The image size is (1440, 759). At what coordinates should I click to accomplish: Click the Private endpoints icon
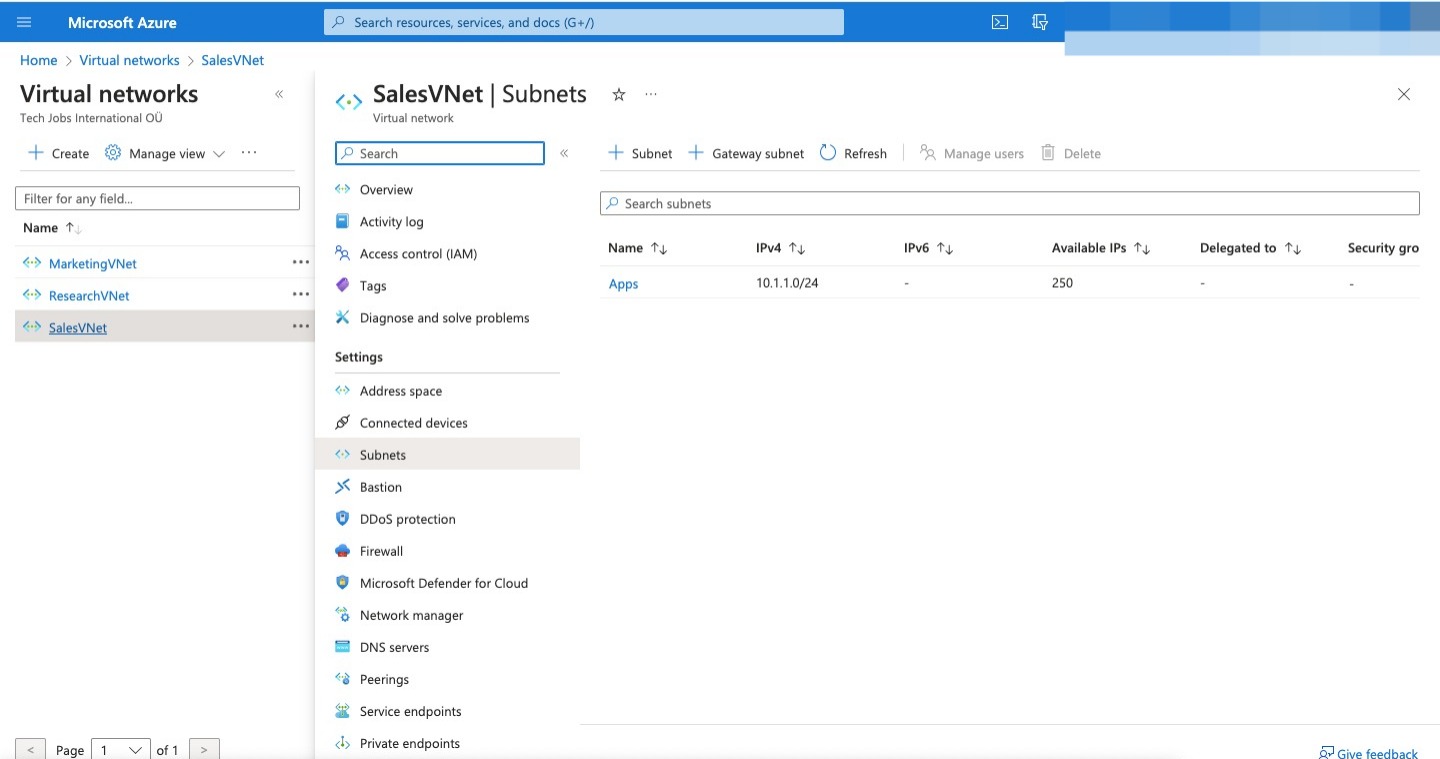343,743
